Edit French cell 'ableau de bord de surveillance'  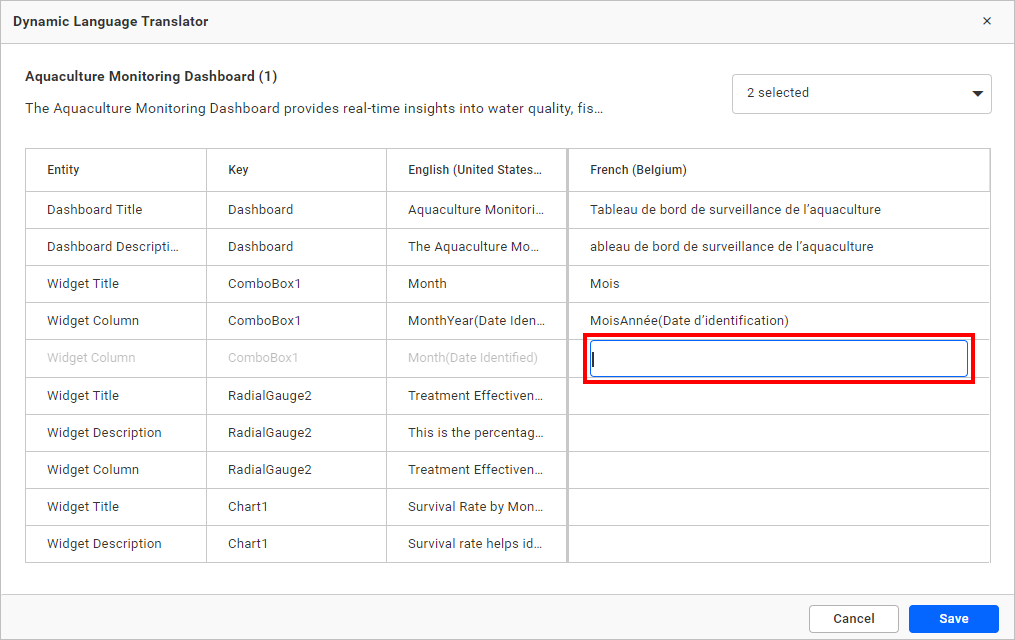(x=731, y=247)
